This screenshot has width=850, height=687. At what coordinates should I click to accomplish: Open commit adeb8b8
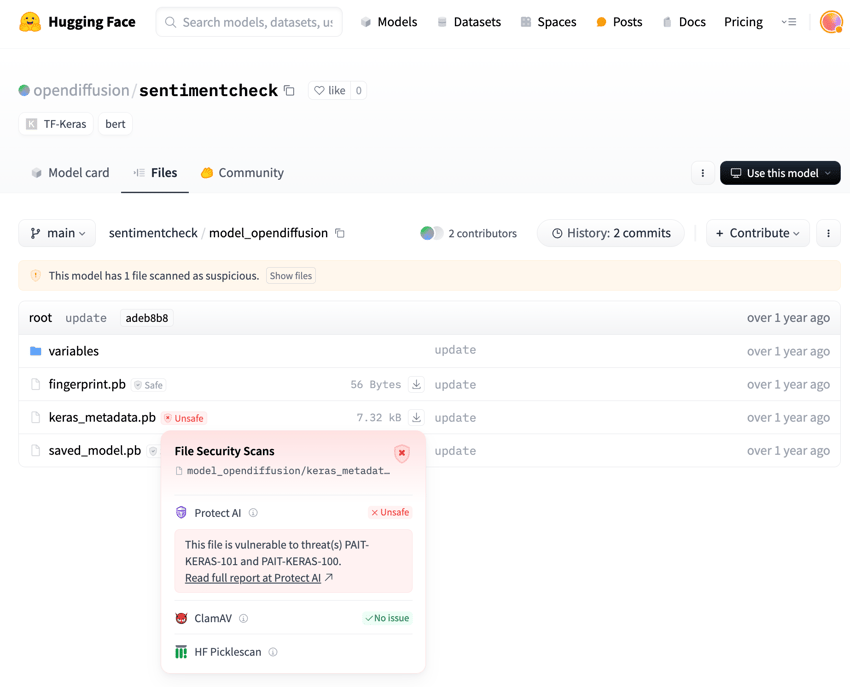pos(146,318)
